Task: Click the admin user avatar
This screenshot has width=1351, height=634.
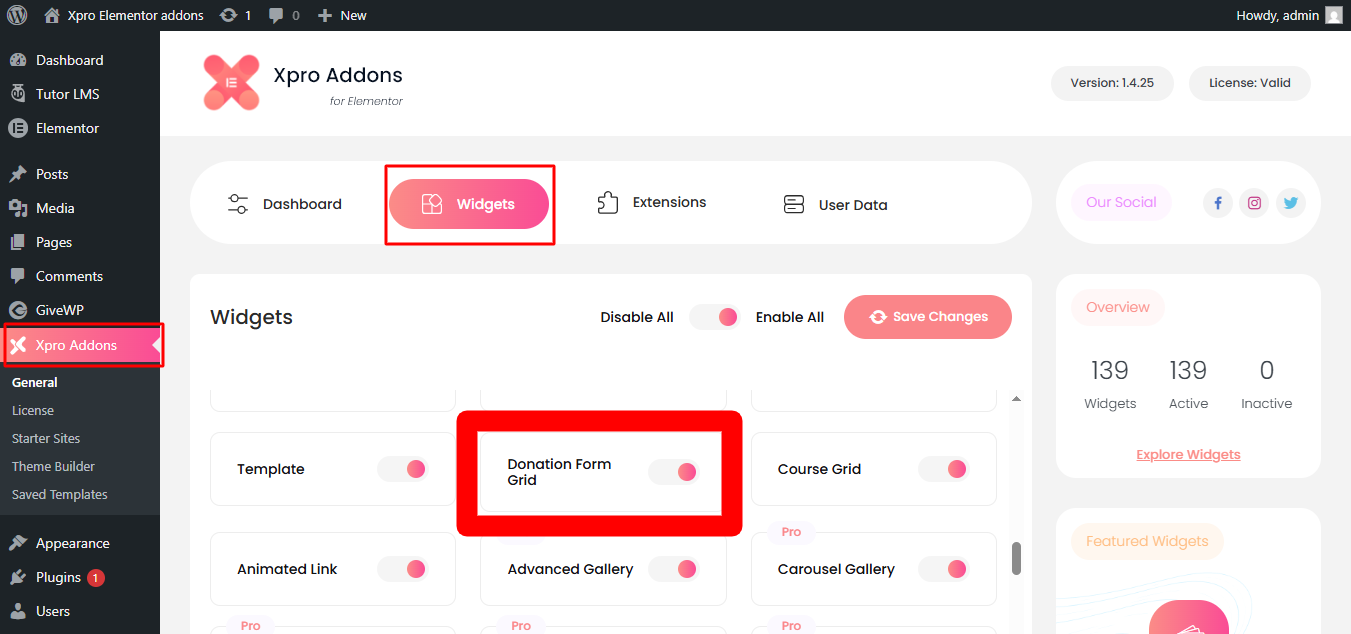Action: pos(1333,15)
